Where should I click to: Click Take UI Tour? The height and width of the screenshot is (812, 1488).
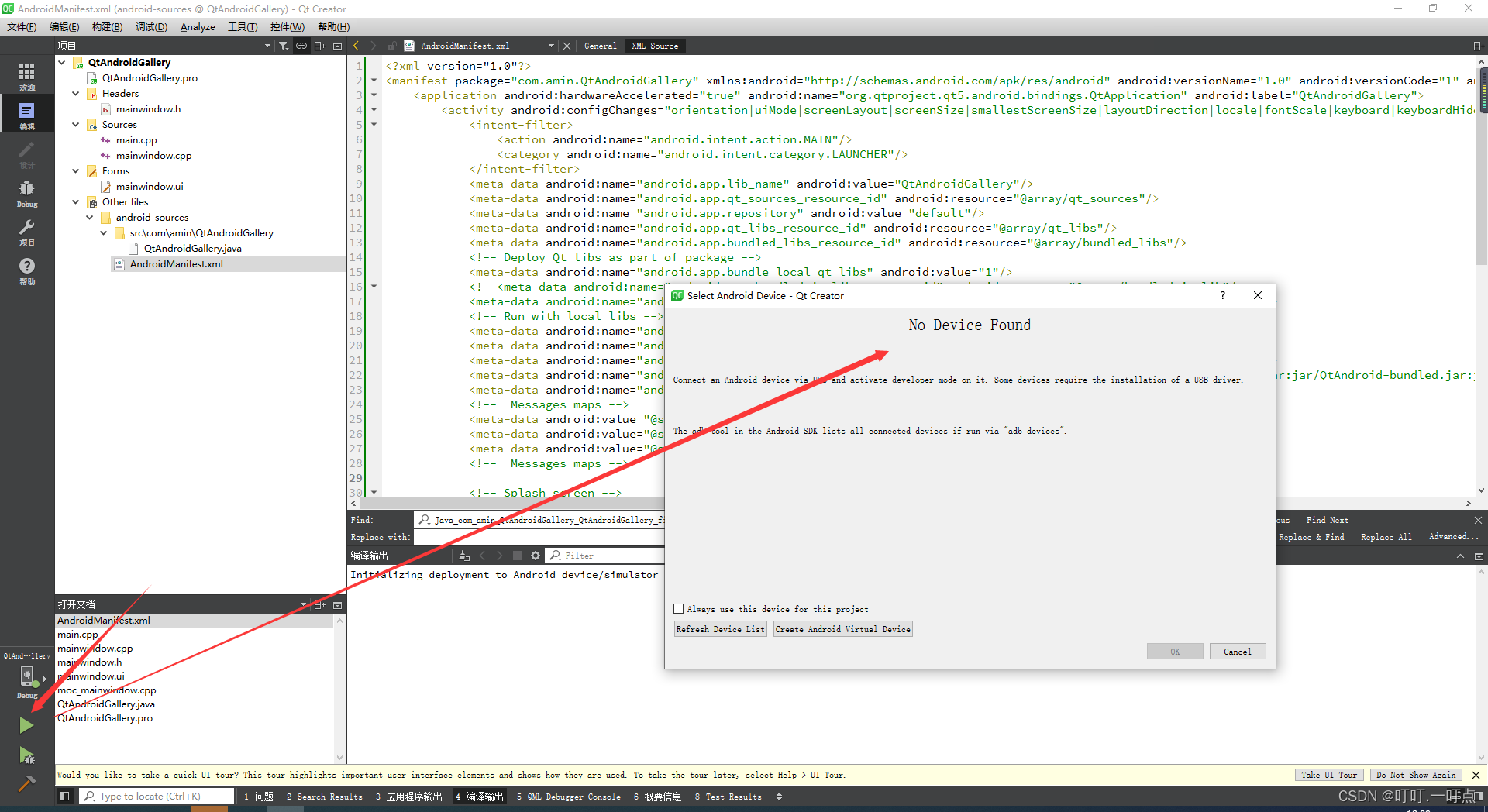point(1329,775)
